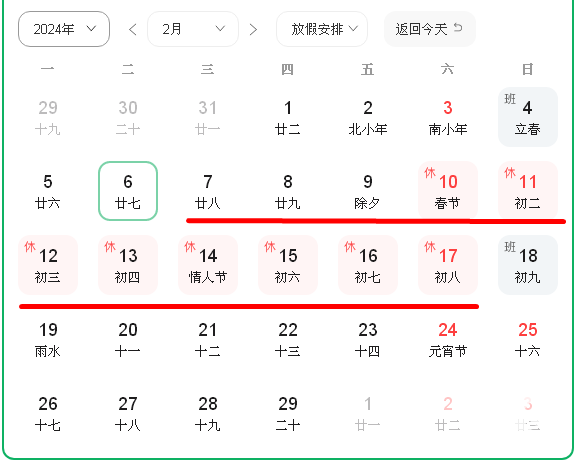Screen dimensions: 577x462
Task: Select February 14 情人节 date
Action: (x=208, y=265)
